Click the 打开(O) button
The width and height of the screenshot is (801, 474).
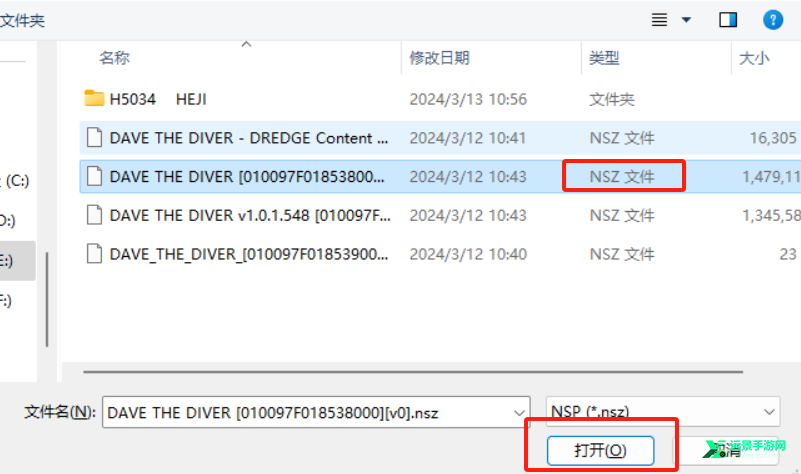600,451
